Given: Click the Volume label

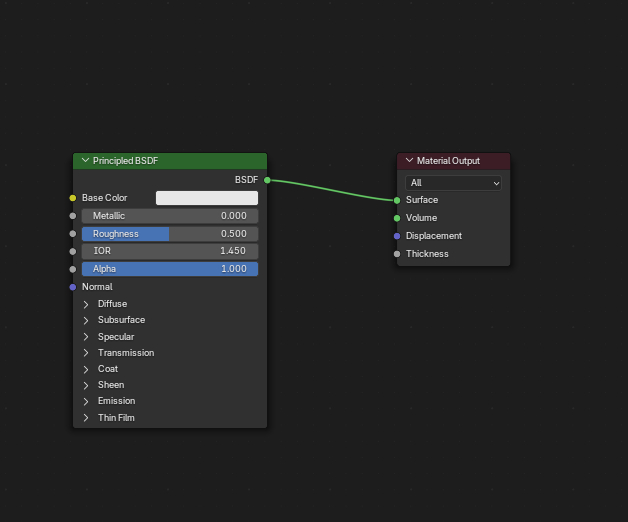Looking at the screenshot, I should 421,218.
